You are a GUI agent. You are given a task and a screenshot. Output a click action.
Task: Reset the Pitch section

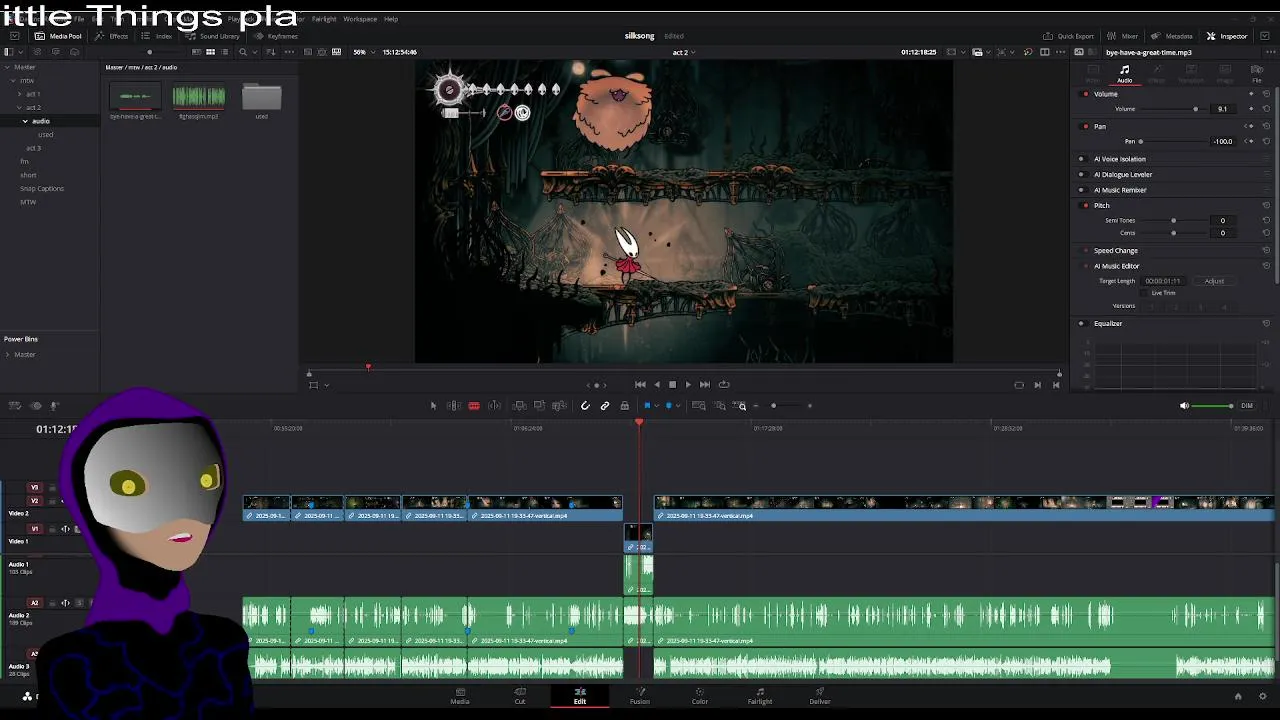[x=1266, y=206]
